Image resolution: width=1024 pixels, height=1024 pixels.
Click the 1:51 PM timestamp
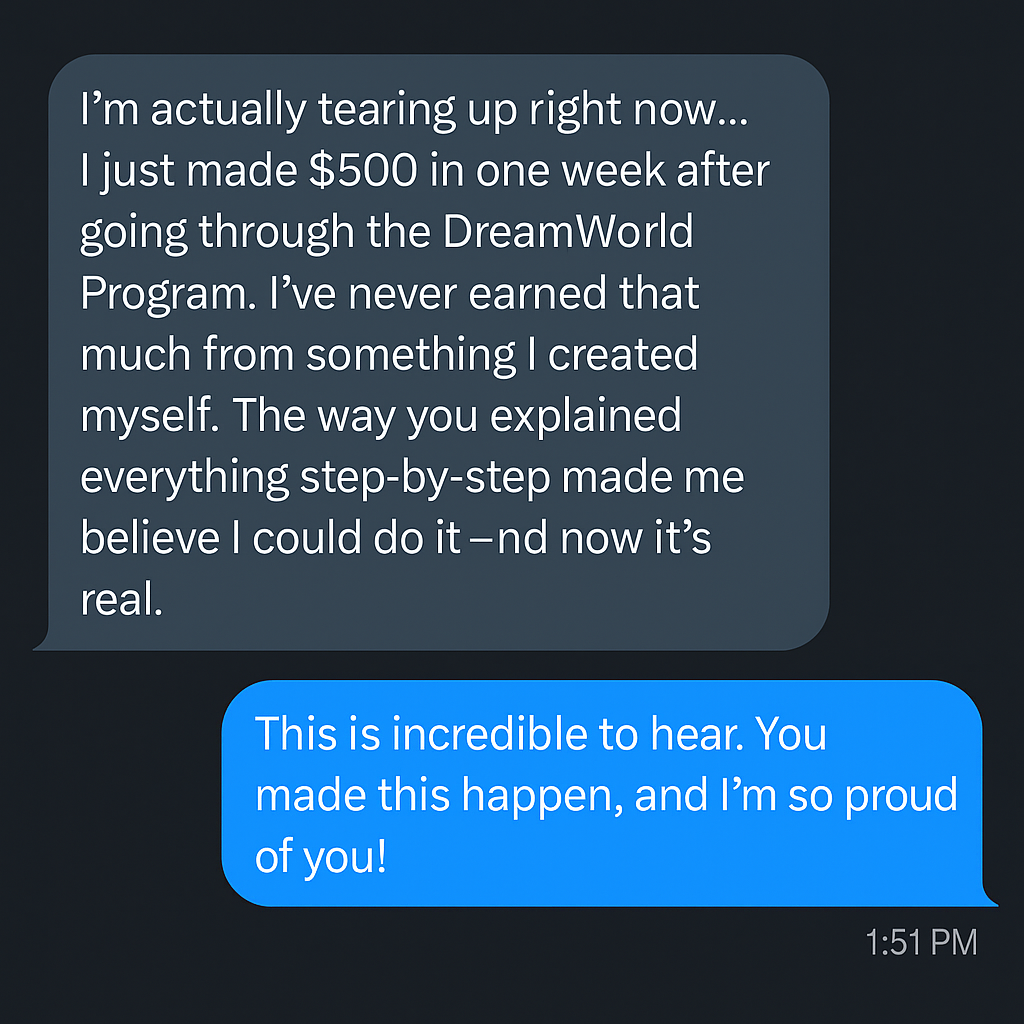921,942
